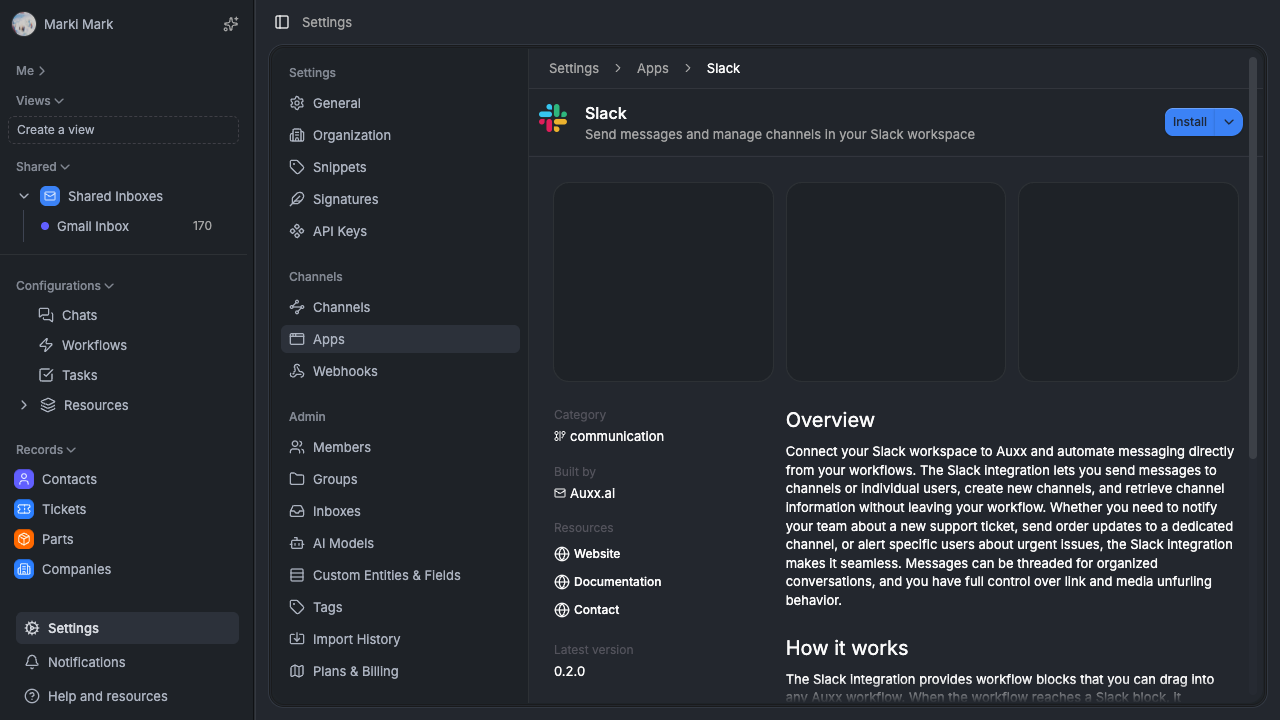Collapse the Configurations section
Screen dimensions: 1280x720
click(65, 286)
